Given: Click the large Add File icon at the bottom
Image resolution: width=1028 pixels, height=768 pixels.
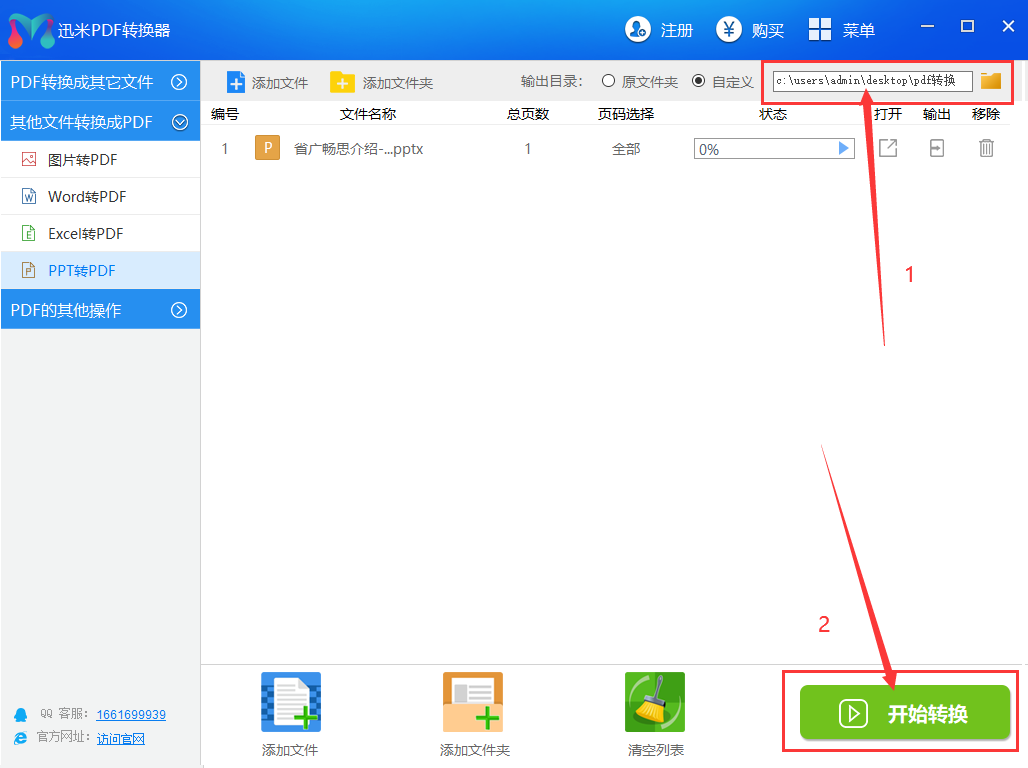Looking at the screenshot, I should coord(290,702).
